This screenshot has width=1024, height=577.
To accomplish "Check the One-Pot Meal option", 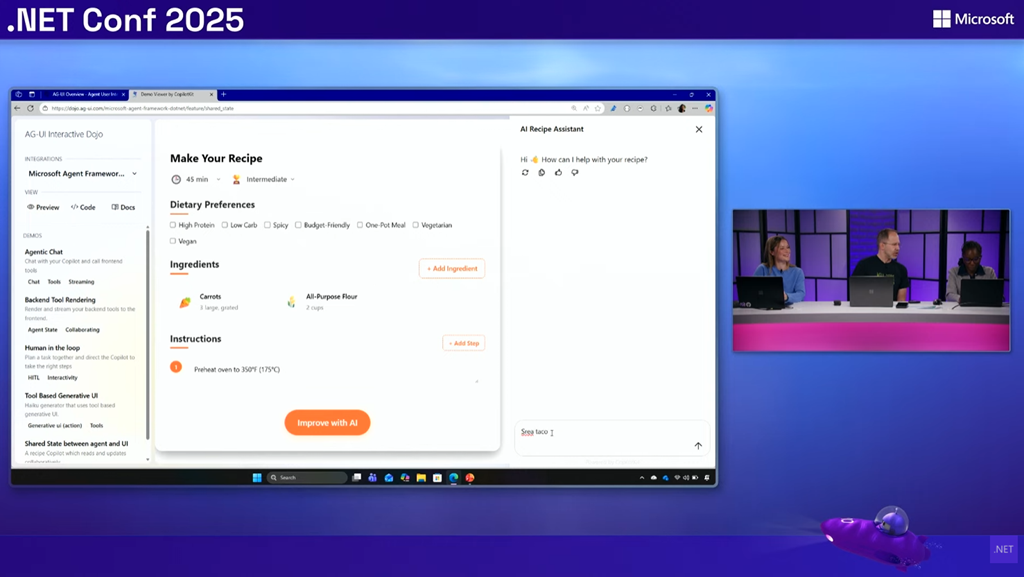I will pos(360,225).
